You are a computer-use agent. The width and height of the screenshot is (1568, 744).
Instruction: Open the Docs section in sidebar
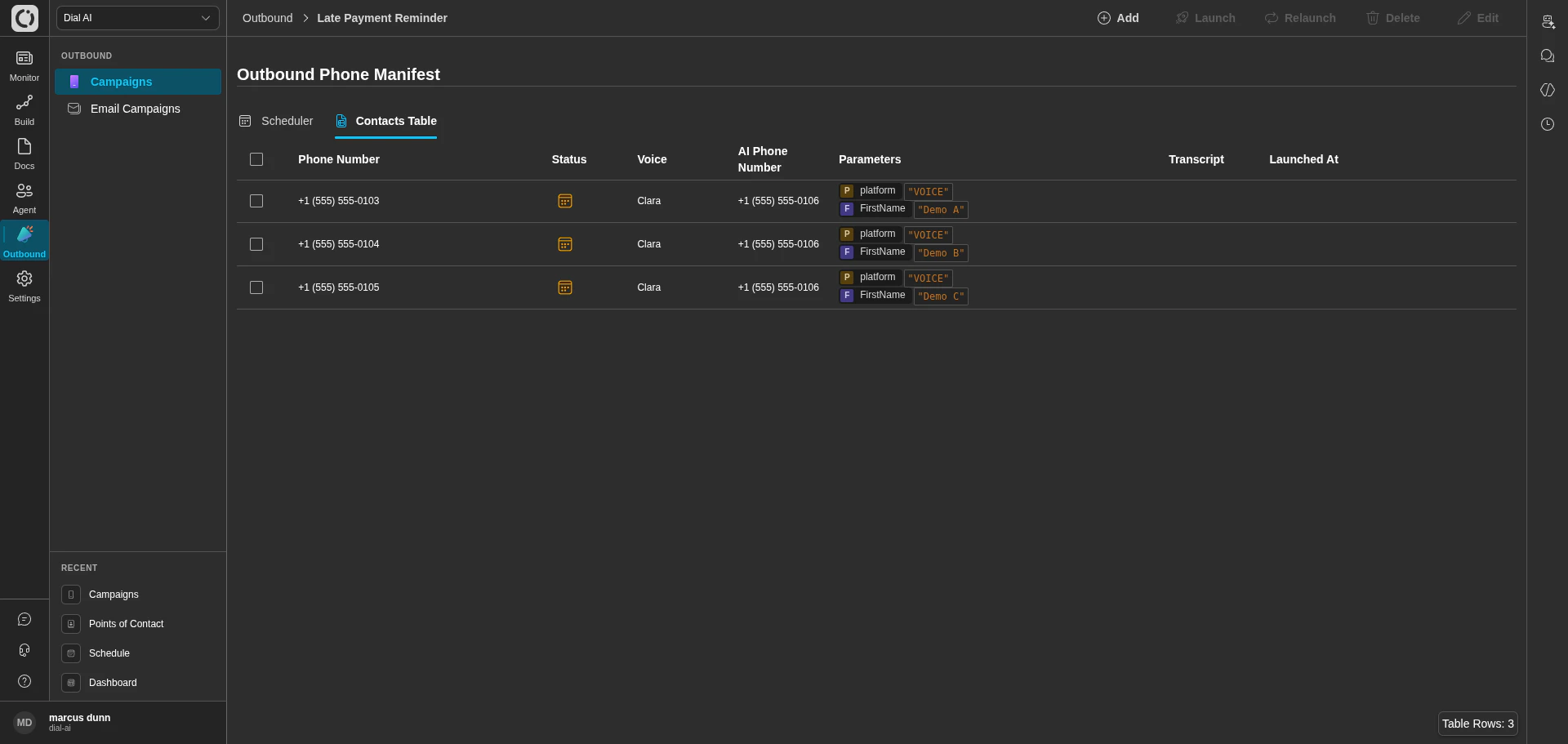(x=24, y=154)
